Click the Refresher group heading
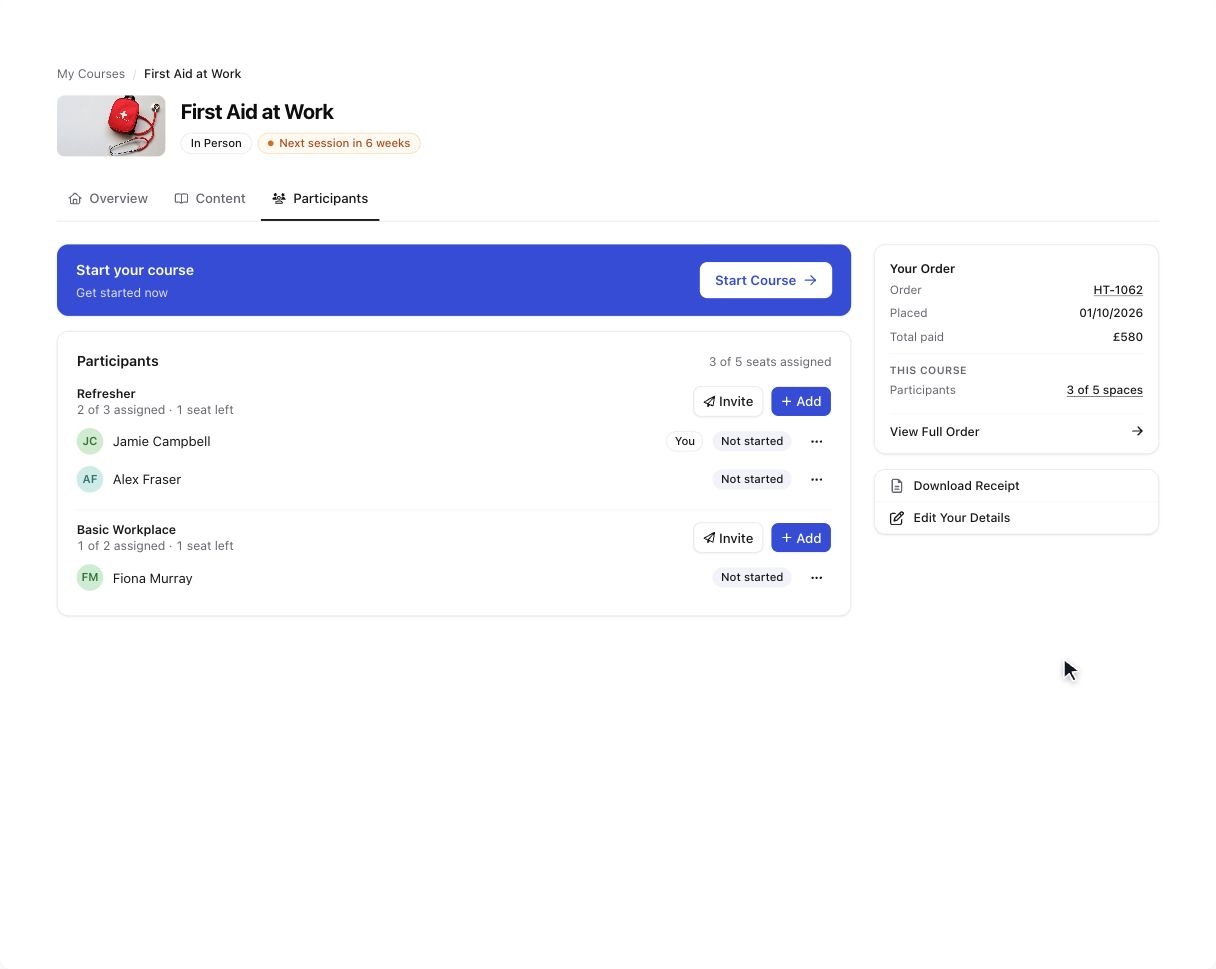The image size is (1216, 969). tap(106, 394)
